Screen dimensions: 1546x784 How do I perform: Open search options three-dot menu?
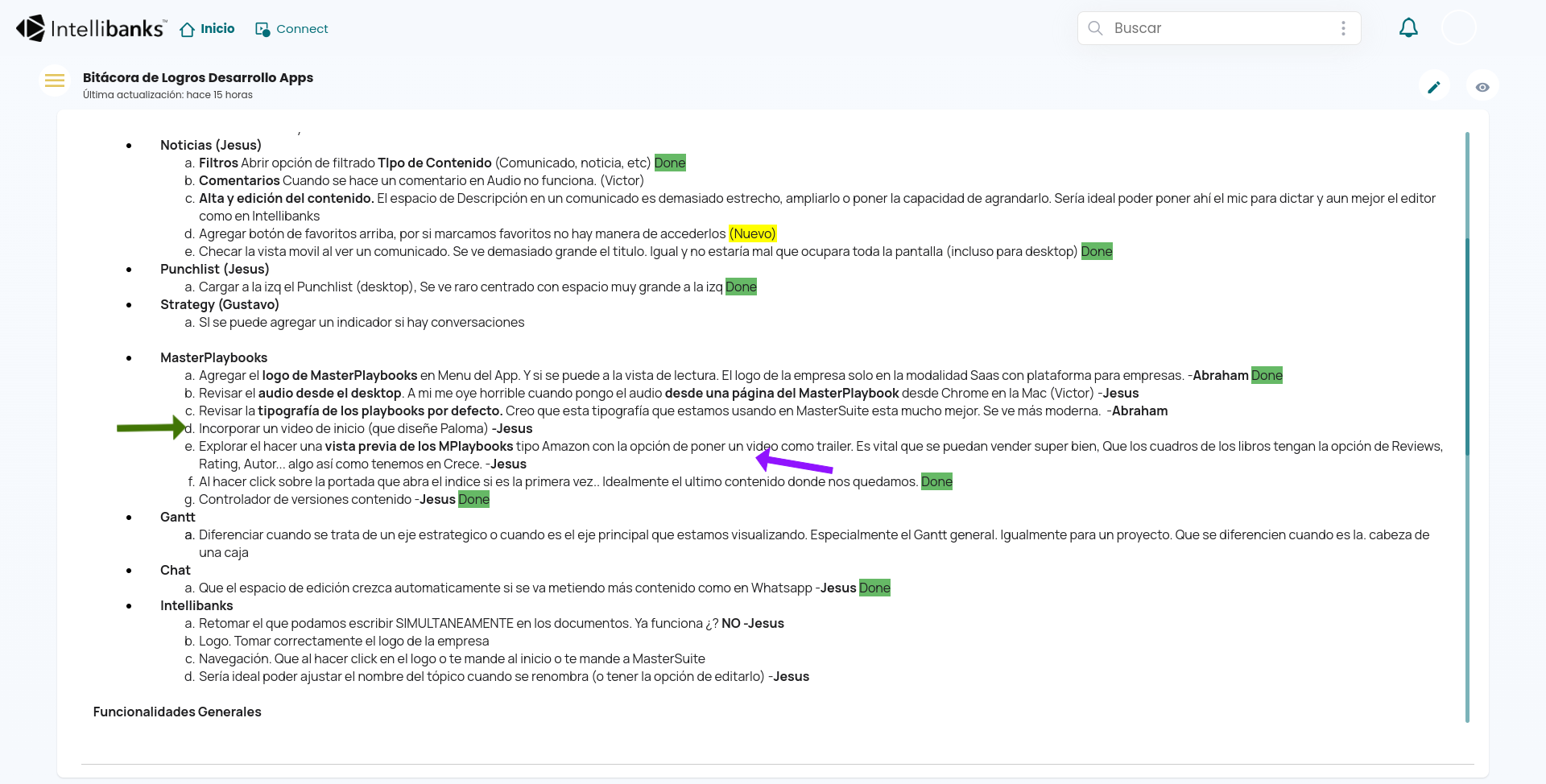click(1343, 28)
